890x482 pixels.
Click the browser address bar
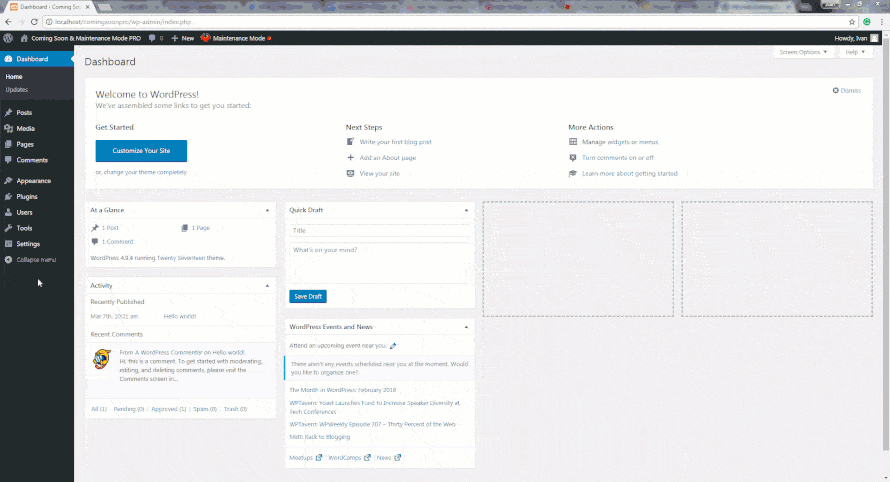coord(448,22)
